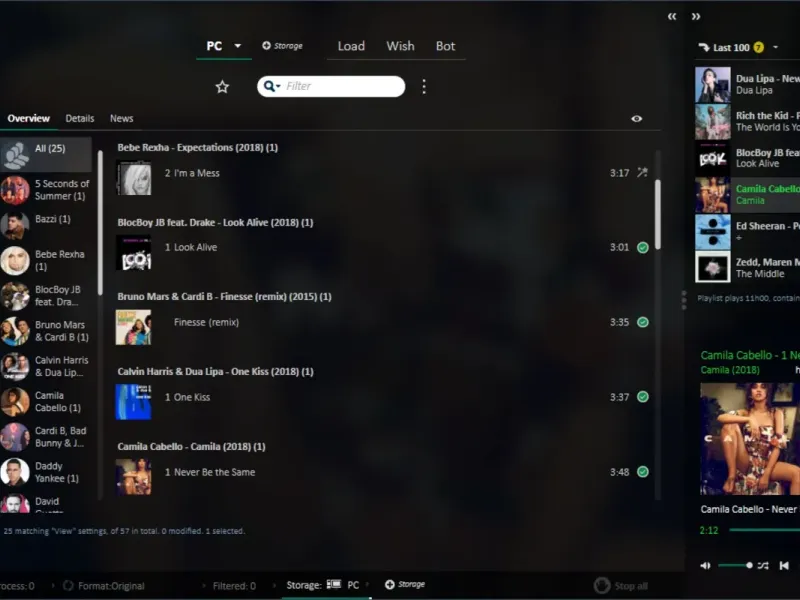Click the Bebe Rexha - Expectations album header
Viewport: 800px width, 600px height.
coord(198,147)
